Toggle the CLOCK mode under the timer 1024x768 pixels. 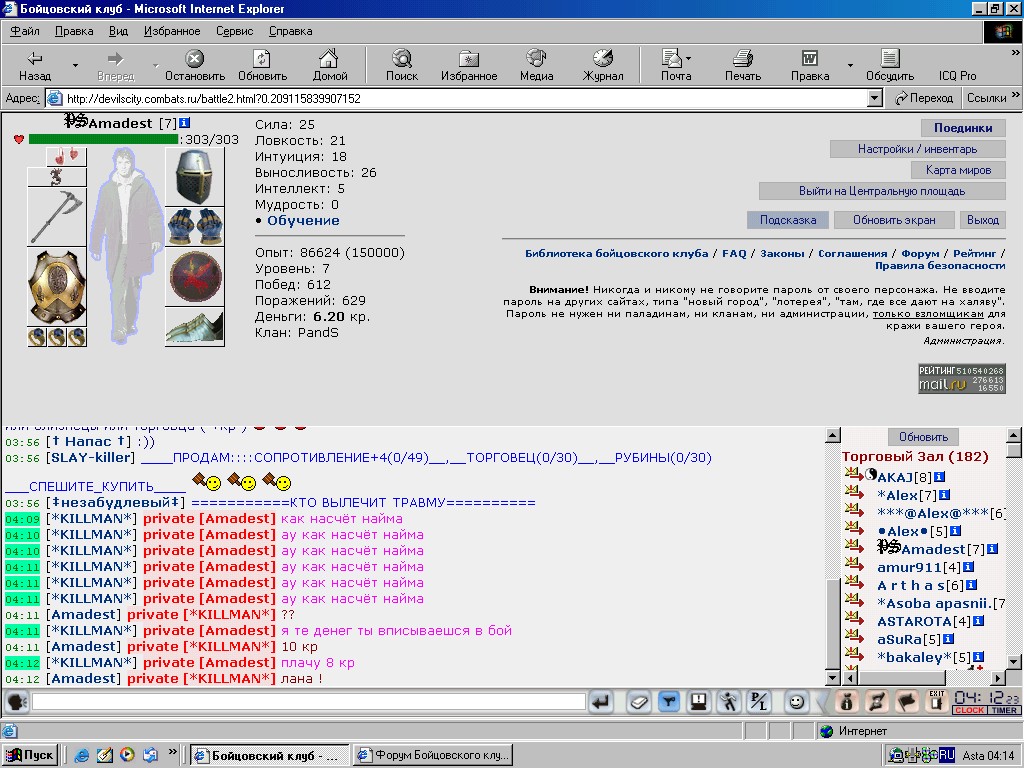click(970, 710)
